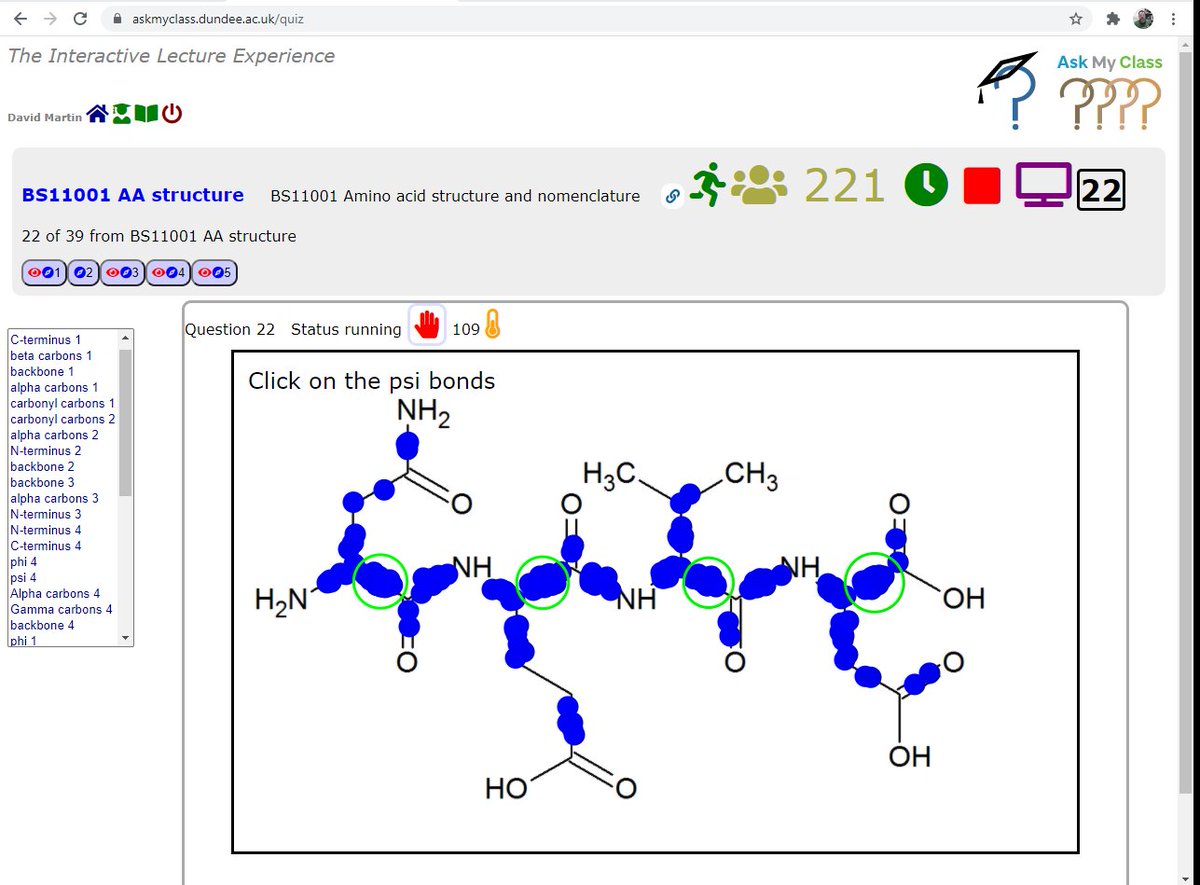
Task: Open the green graduate student icon
Action: [122, 115]
